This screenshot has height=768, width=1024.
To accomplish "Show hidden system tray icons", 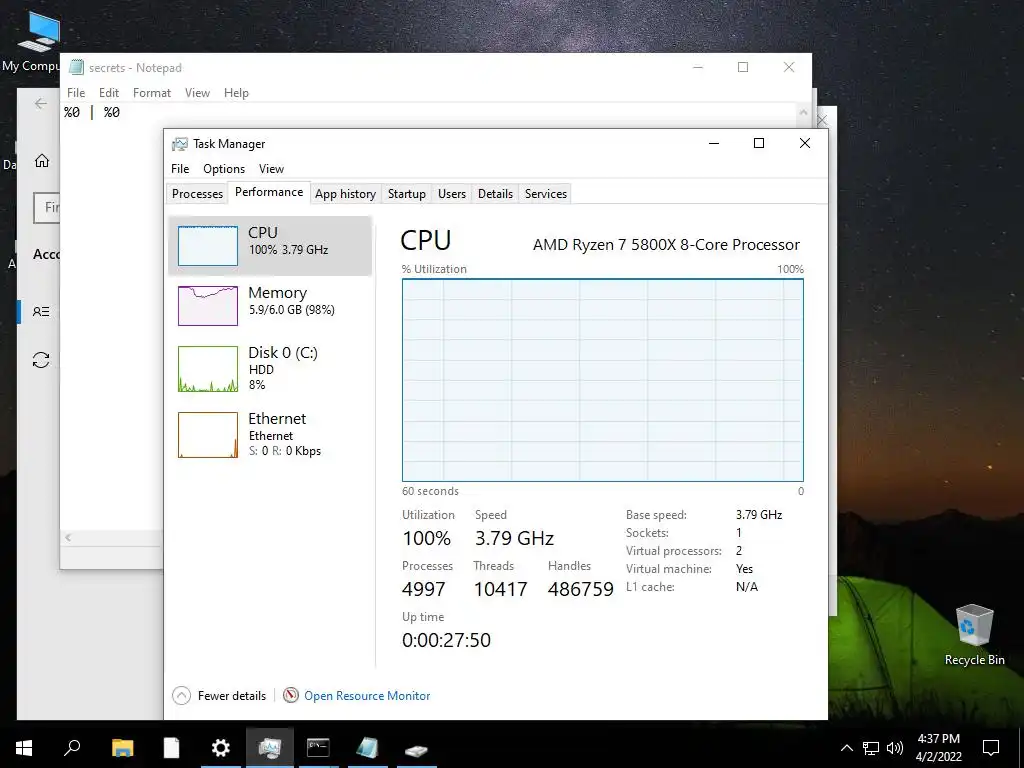I will [x=846, y=748].
